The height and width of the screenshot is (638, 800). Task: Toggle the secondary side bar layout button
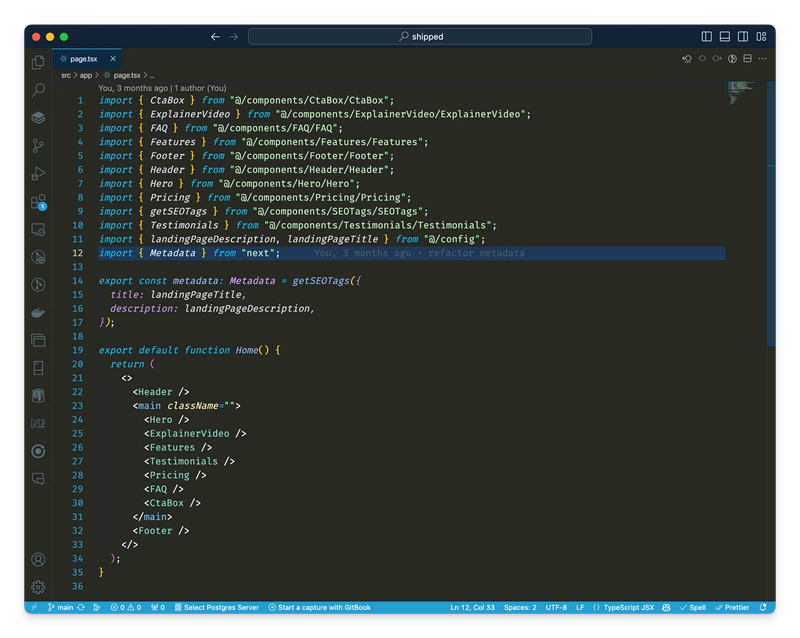[743, 37]
